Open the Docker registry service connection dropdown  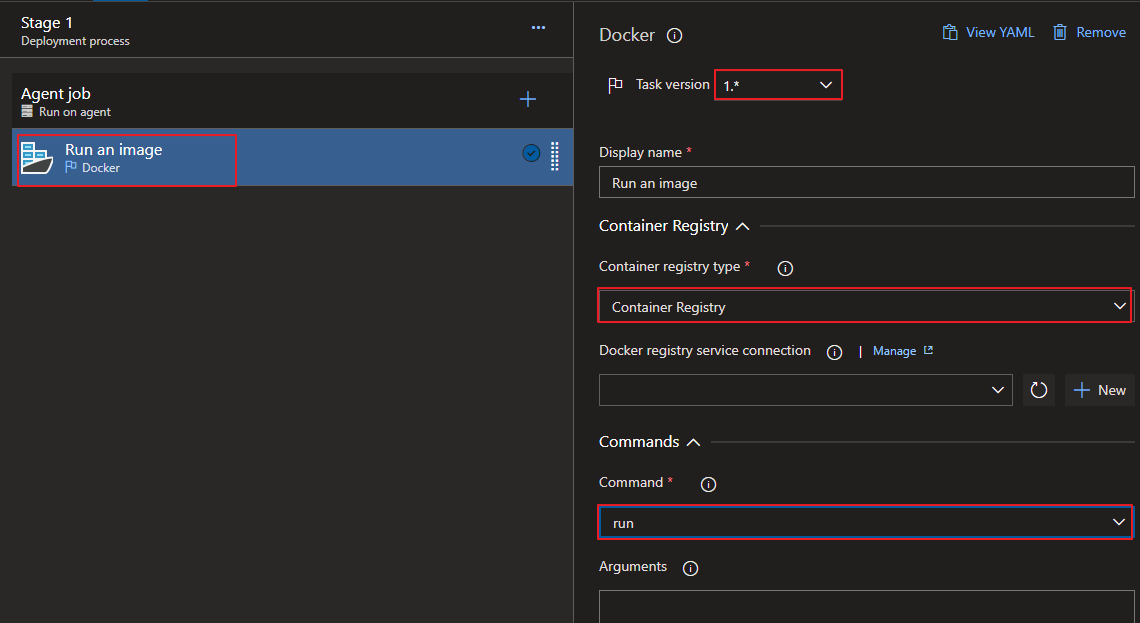click(x=805, y=390)
